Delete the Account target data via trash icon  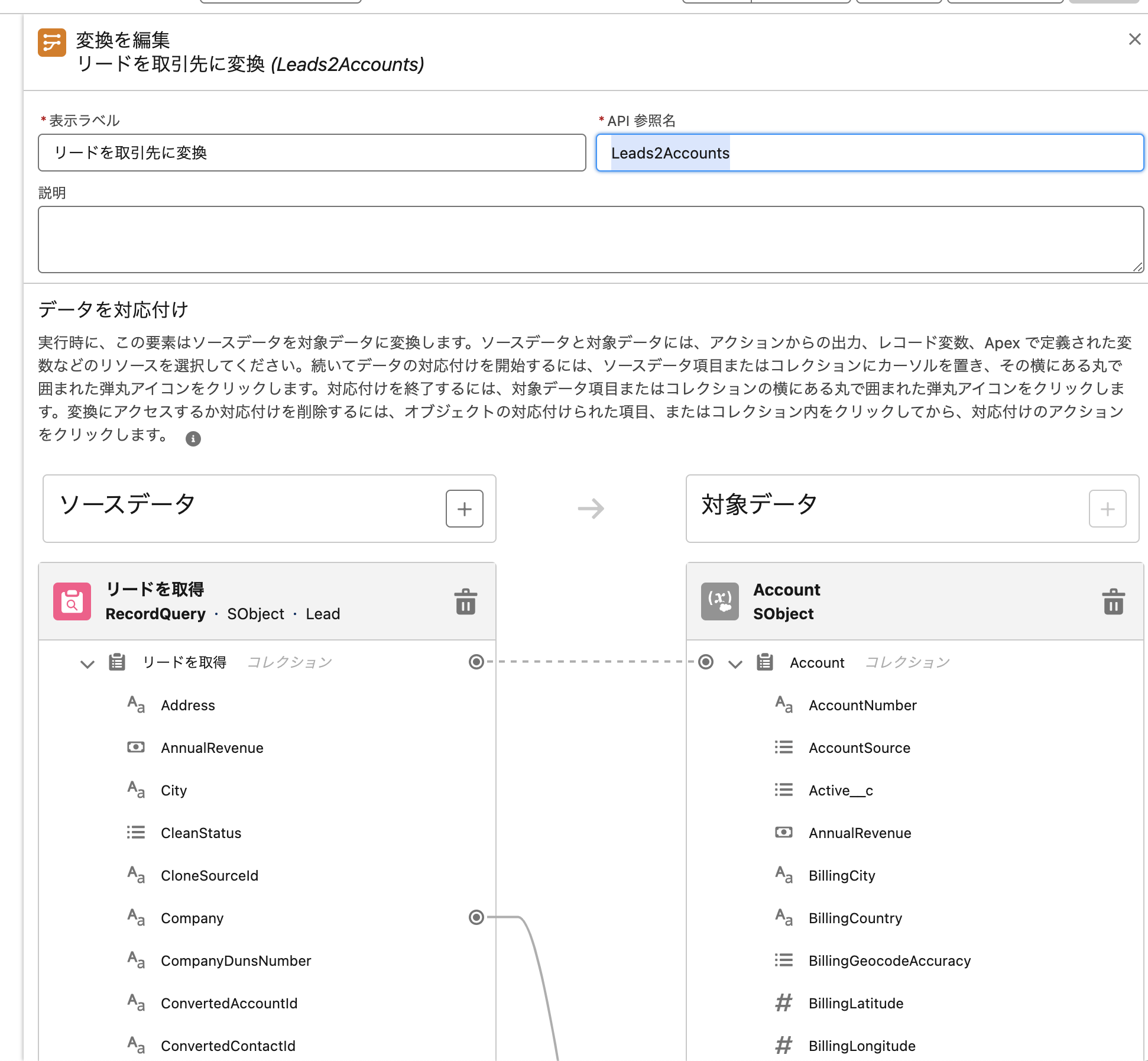coord(1114,601)
